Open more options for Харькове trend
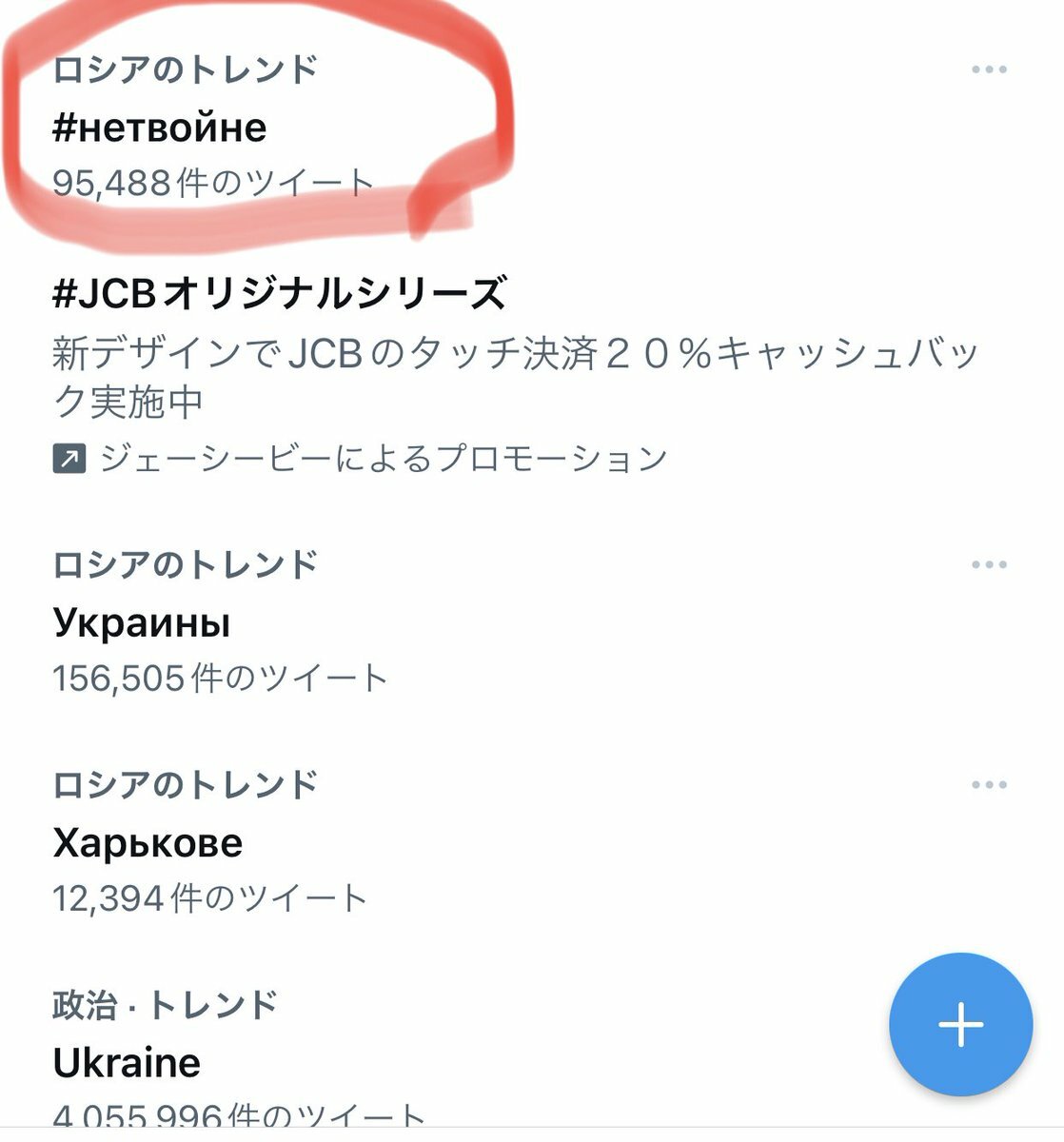The image size is (1064, 1142). pyautogui.click(x=989, y=785)
